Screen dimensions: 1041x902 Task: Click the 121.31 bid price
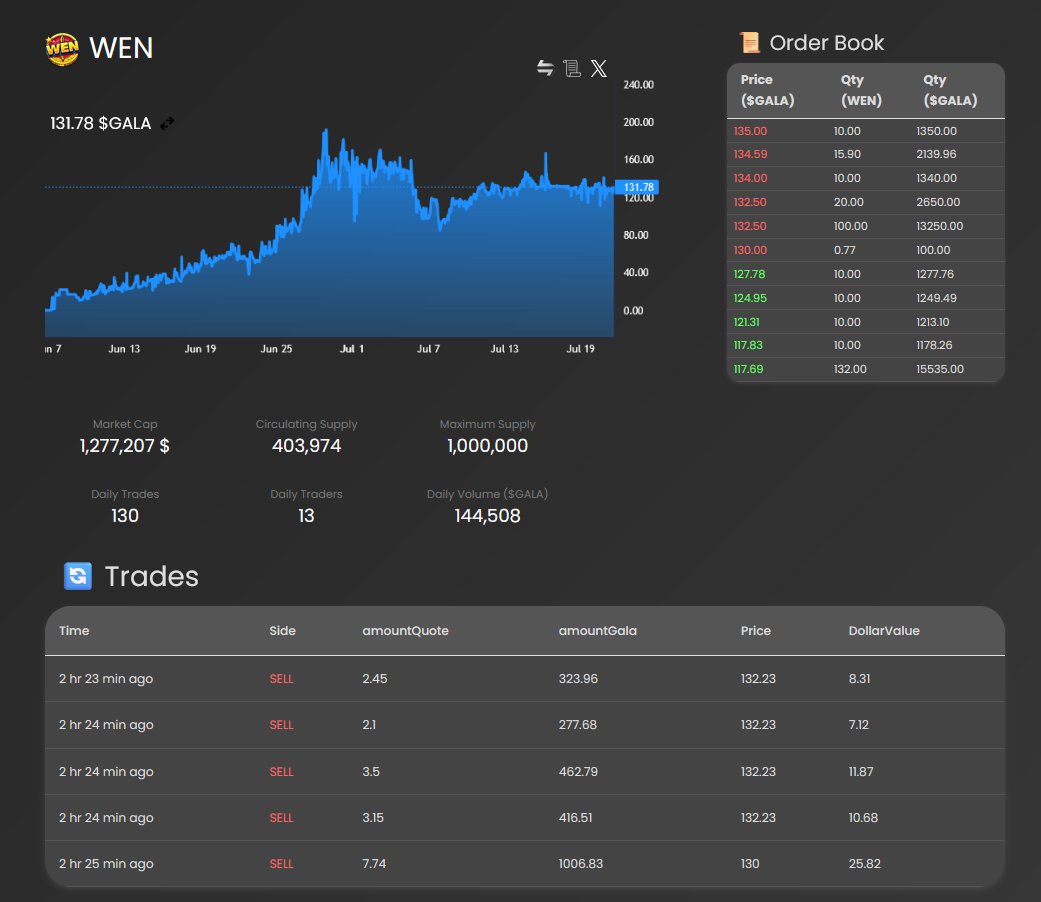pos(746,322)
